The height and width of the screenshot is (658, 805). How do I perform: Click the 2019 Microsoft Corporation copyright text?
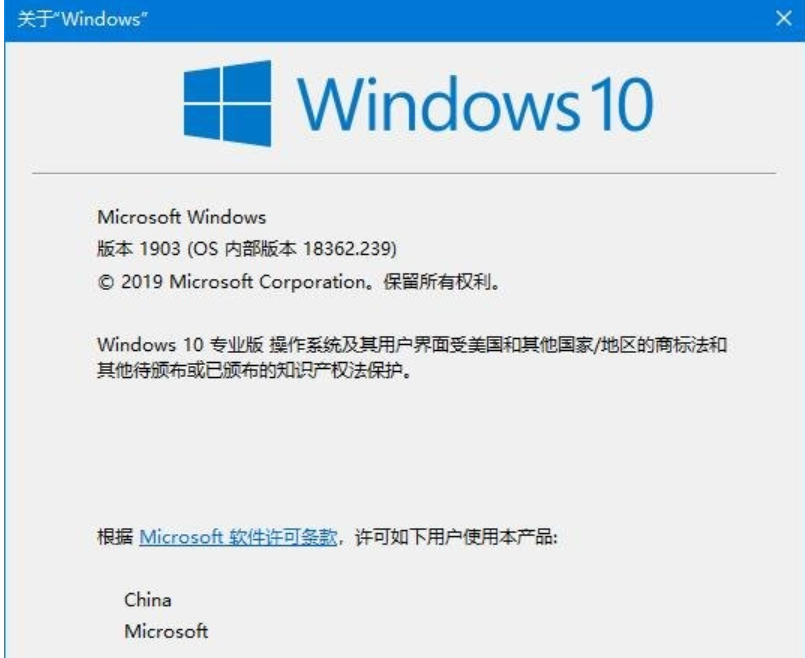243,282
